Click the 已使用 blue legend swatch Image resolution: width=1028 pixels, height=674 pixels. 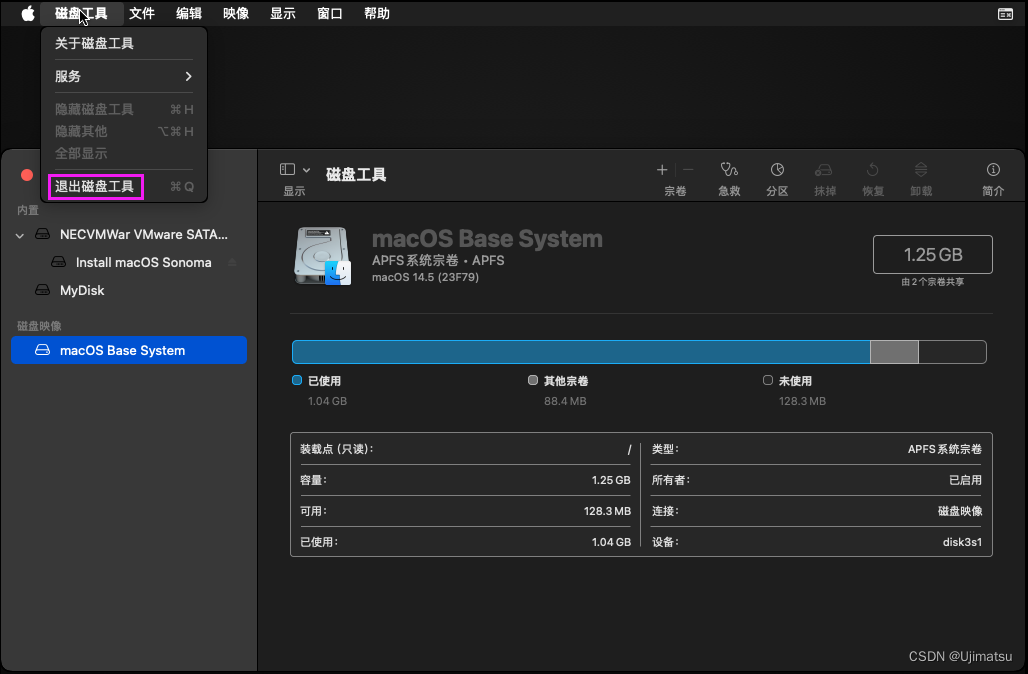[x=297, y=380]
